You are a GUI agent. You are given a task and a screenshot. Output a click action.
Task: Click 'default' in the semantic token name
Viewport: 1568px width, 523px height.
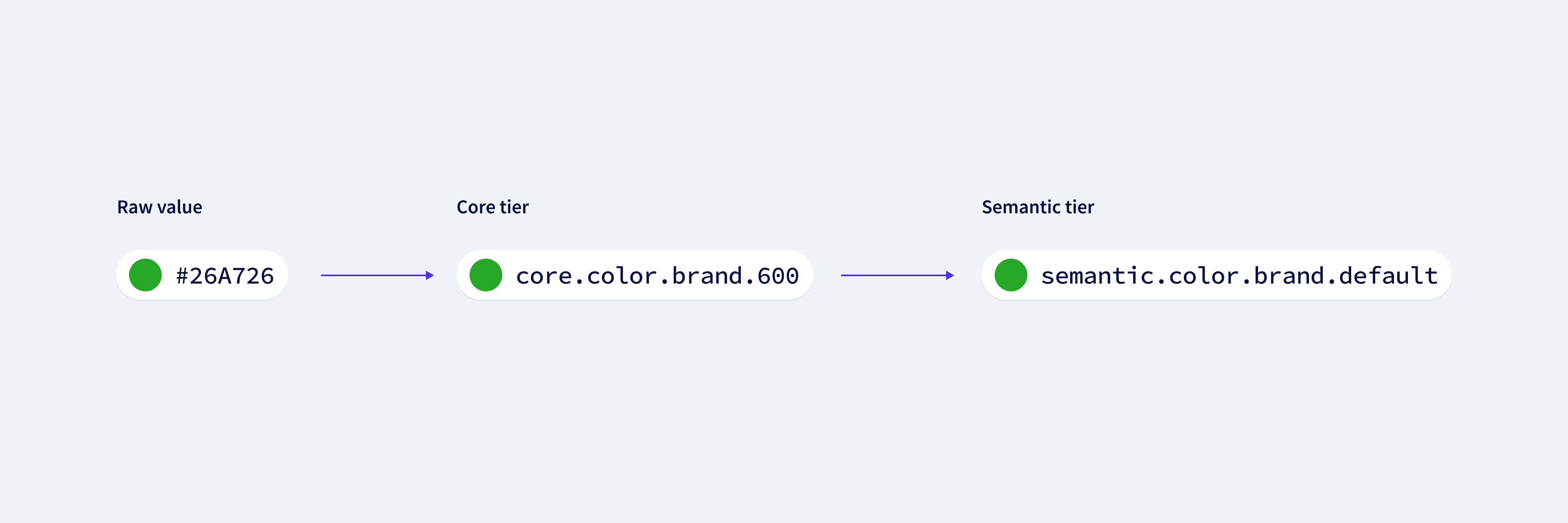click(x=1388, y=276)
